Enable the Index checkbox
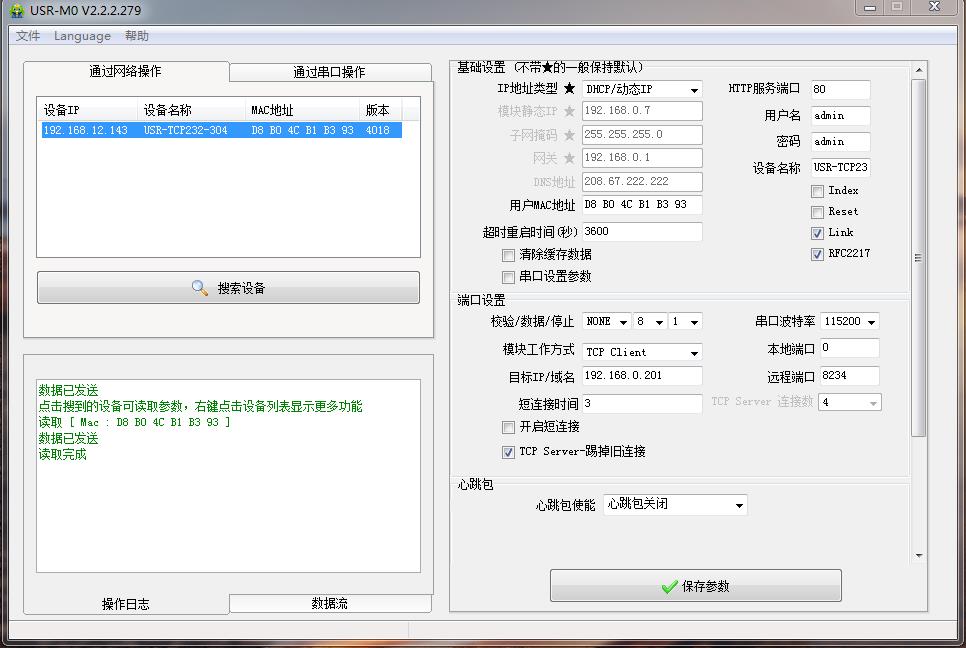 coord(818,191)
